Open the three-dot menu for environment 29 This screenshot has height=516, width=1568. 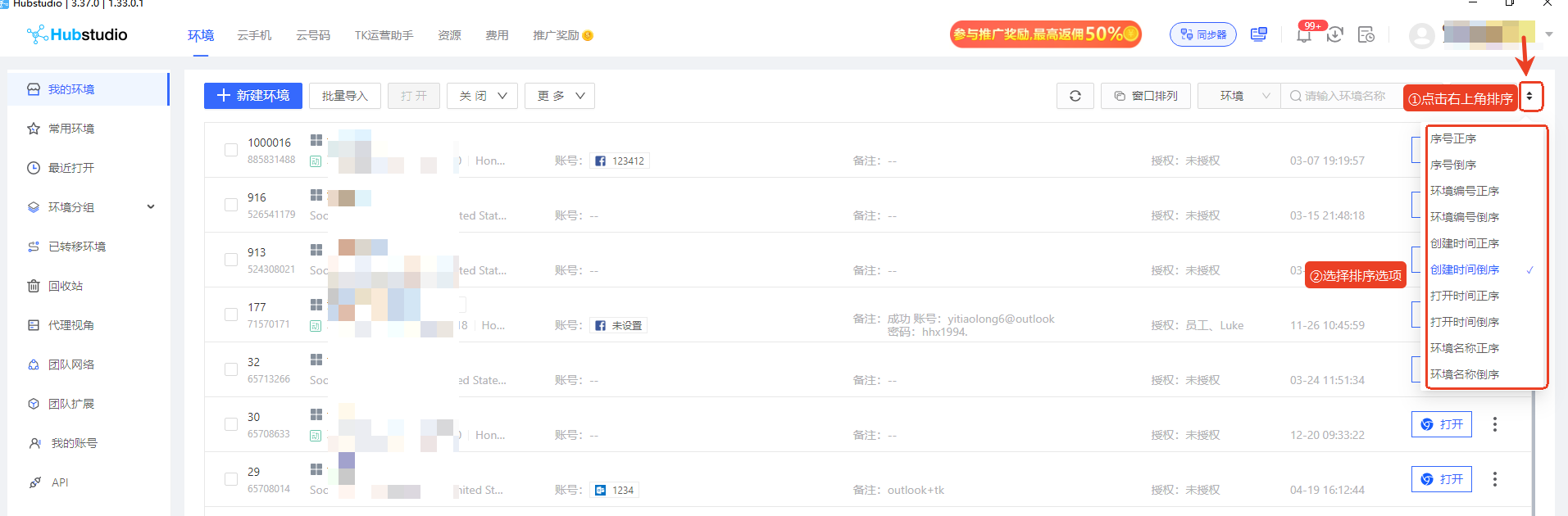[x=1494, y=479]
